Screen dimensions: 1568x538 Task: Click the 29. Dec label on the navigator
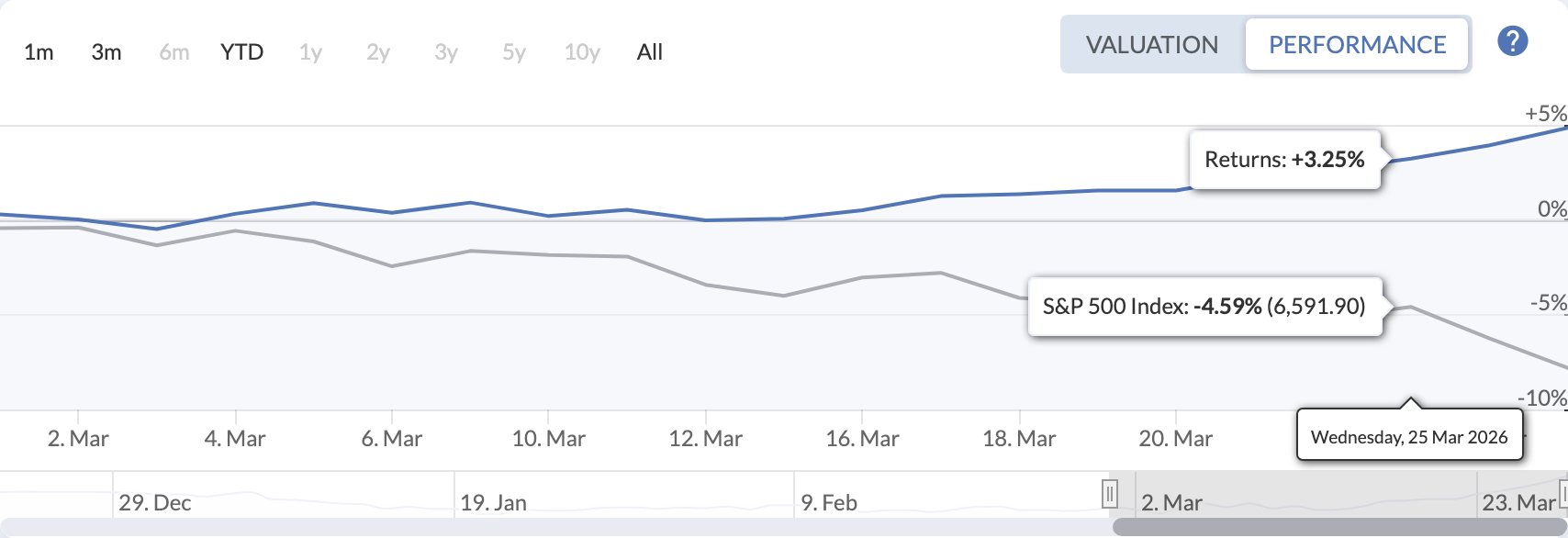click(156, 502)
